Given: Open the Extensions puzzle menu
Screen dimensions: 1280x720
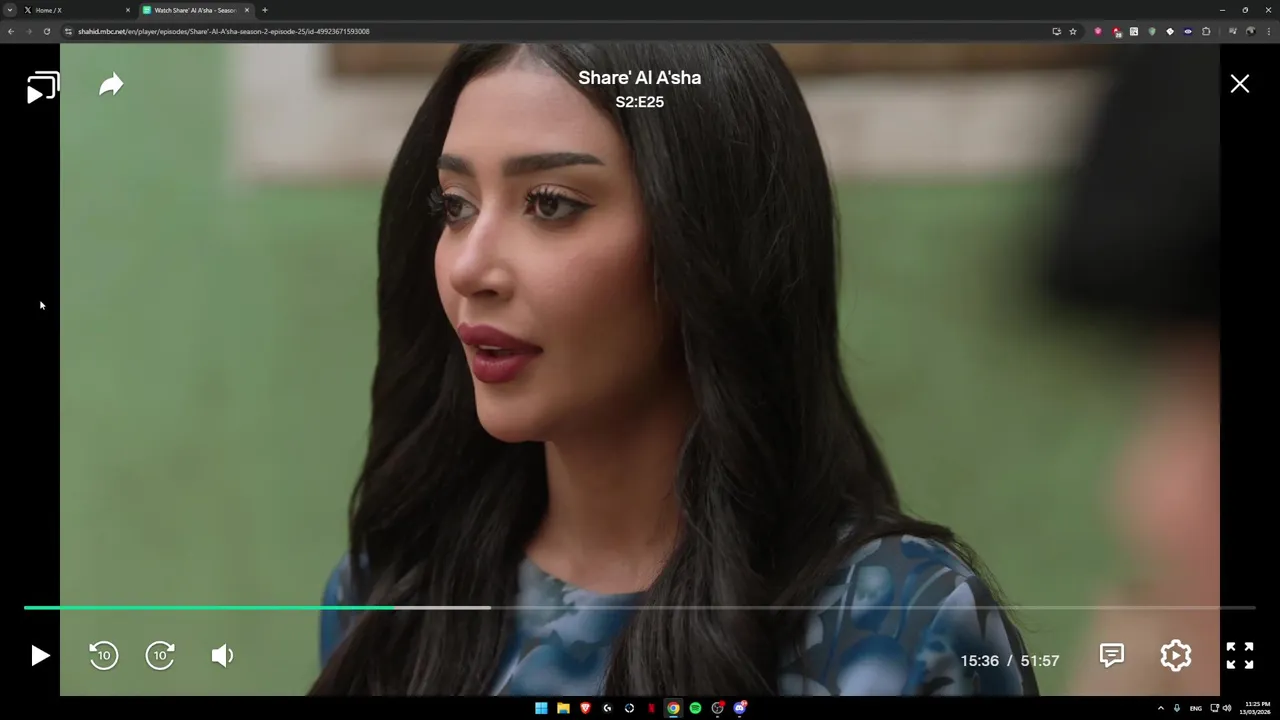Looking at the screenshot, I should [1206, 31].
